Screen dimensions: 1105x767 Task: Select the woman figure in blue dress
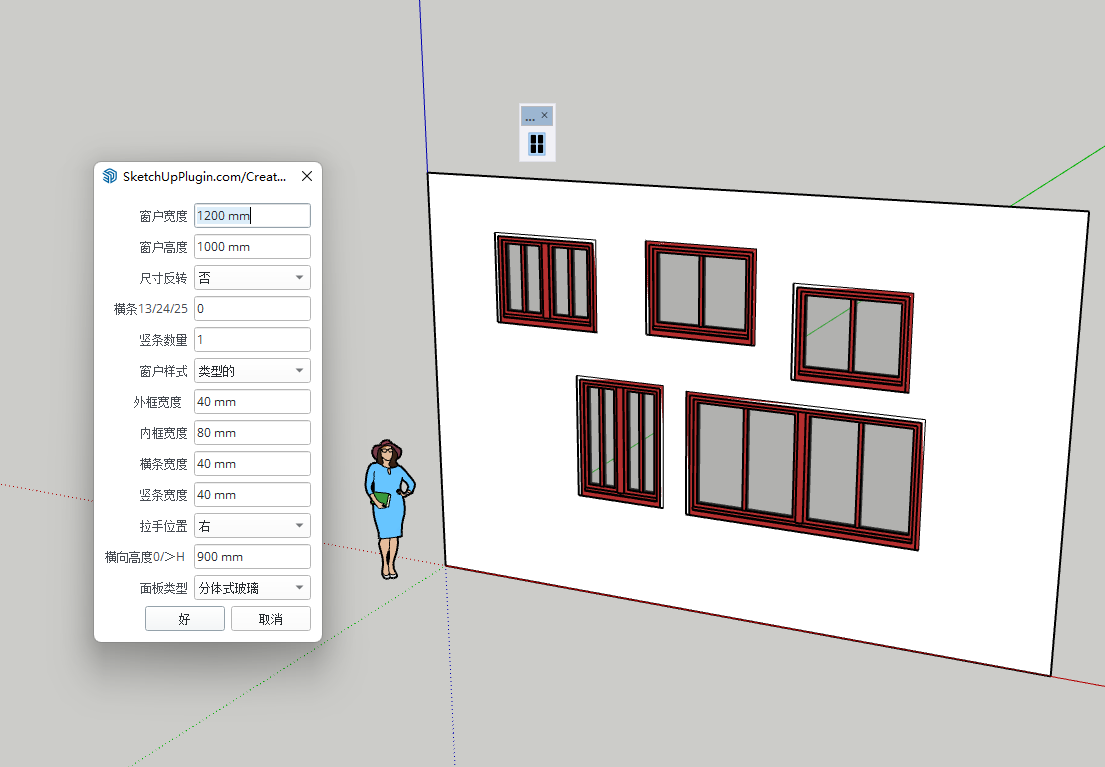388,510
